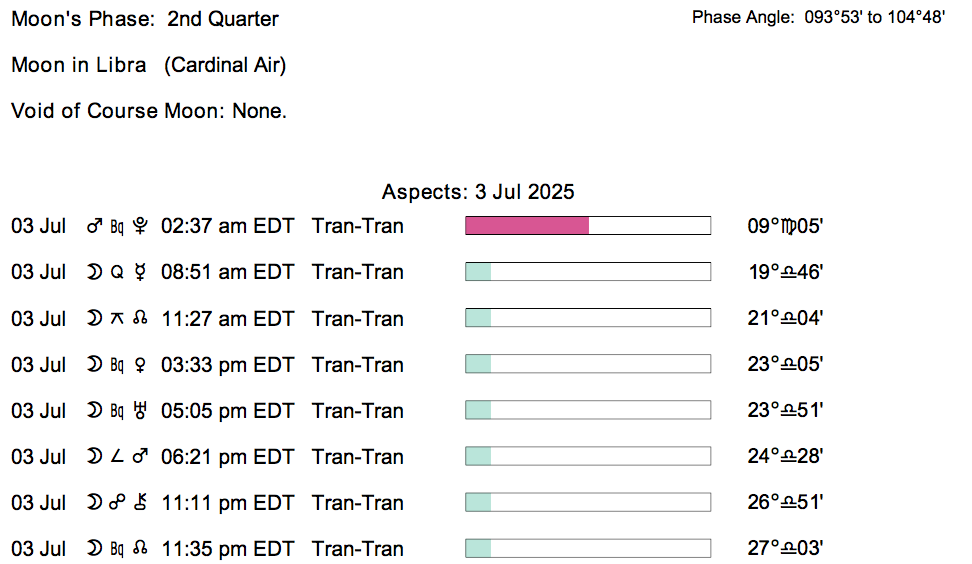972x564 pixels.
Task: Click the "Aspects: 3 Jul 2025" heading
Action: pos(478,191)
